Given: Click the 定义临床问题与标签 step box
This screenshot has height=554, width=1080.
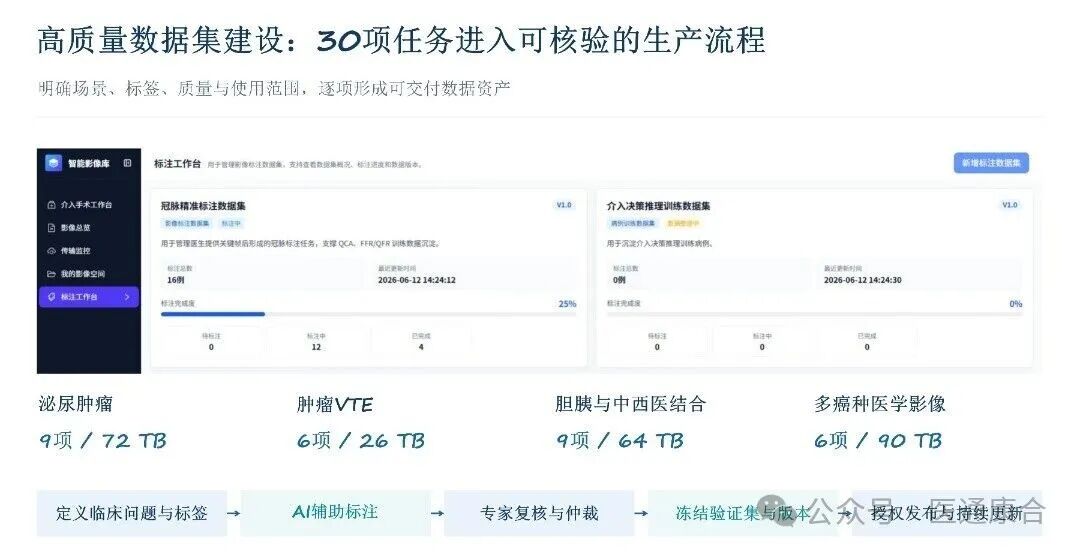Looking at the screenshot, I should point(132,513).
